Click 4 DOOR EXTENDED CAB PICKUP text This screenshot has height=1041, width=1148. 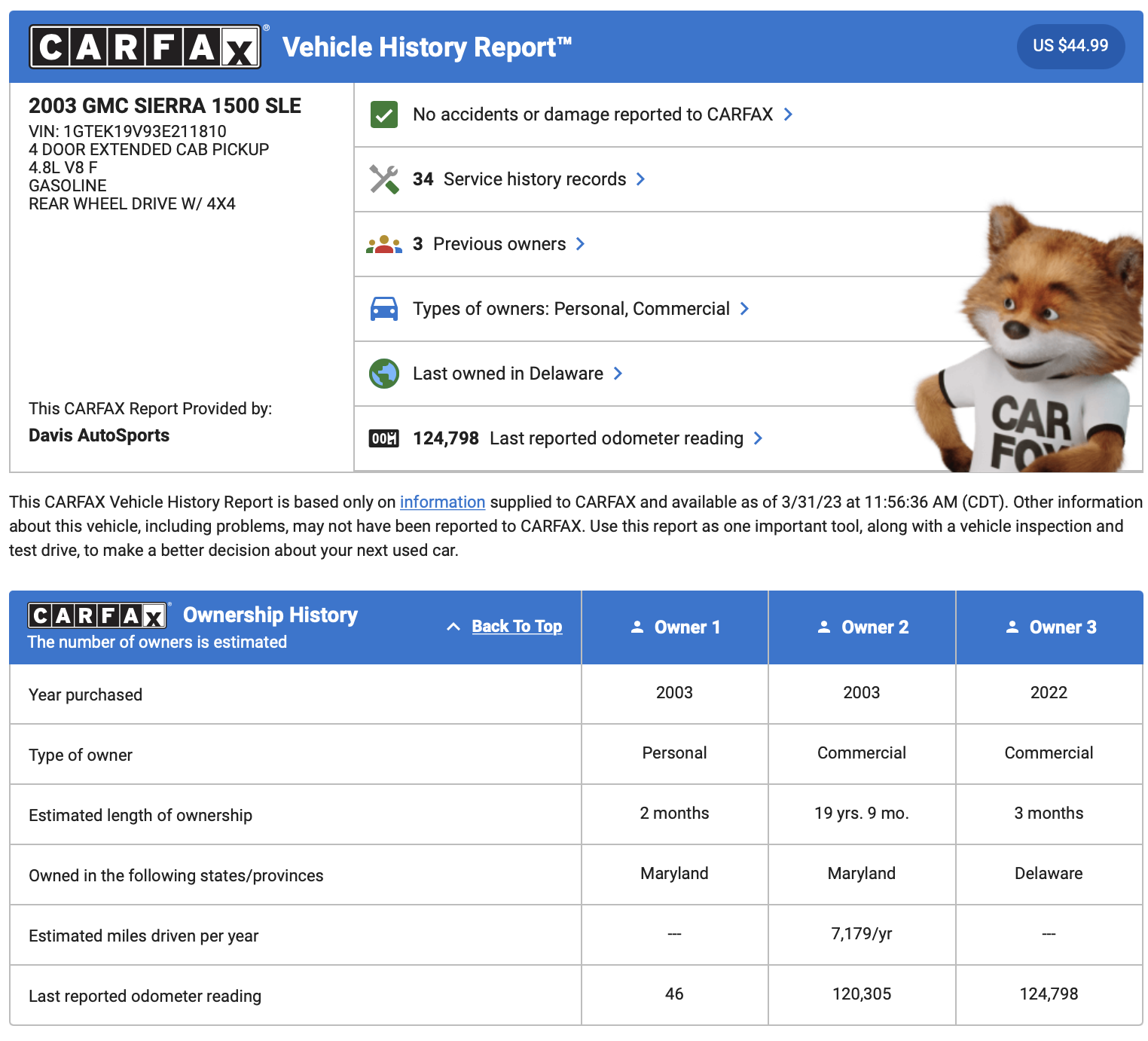coord(148,149)
